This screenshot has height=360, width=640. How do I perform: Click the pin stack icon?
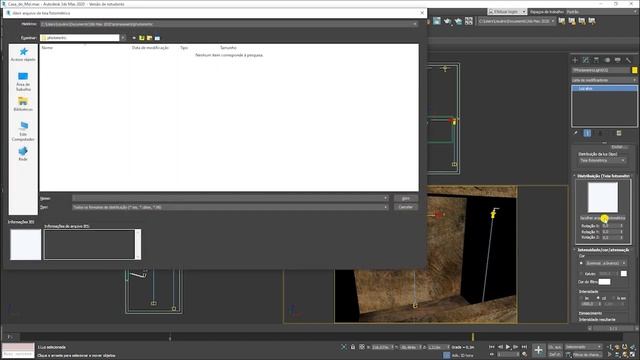576,133
